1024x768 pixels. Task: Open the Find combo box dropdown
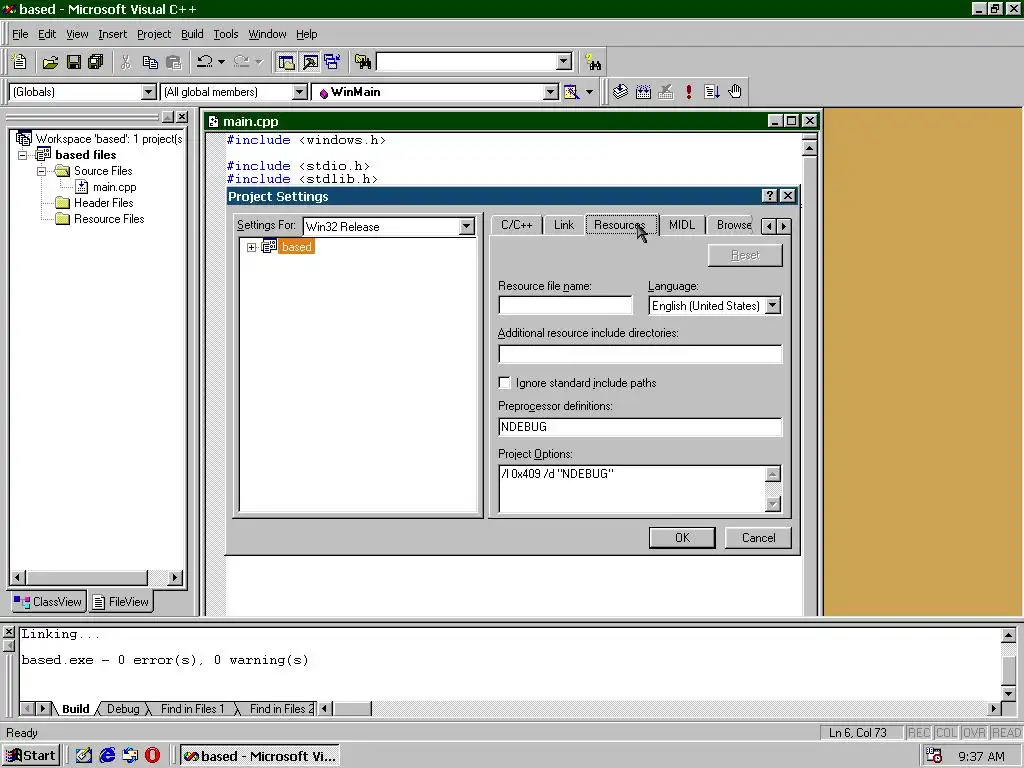[564, 62]
